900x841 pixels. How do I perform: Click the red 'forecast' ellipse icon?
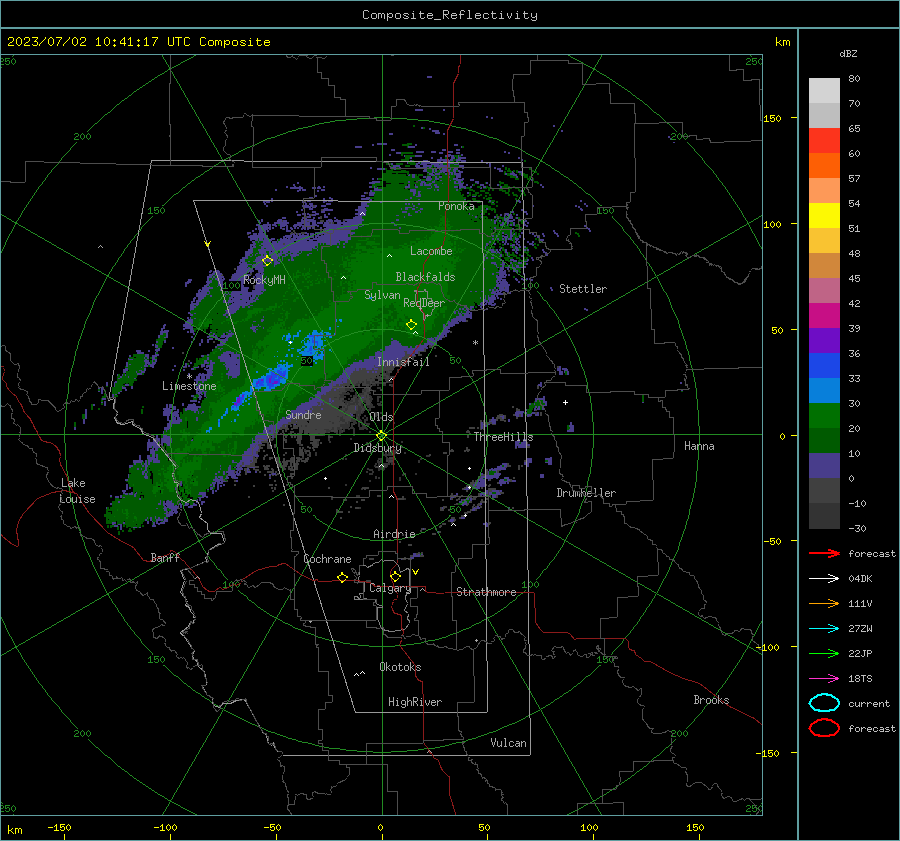824,728
